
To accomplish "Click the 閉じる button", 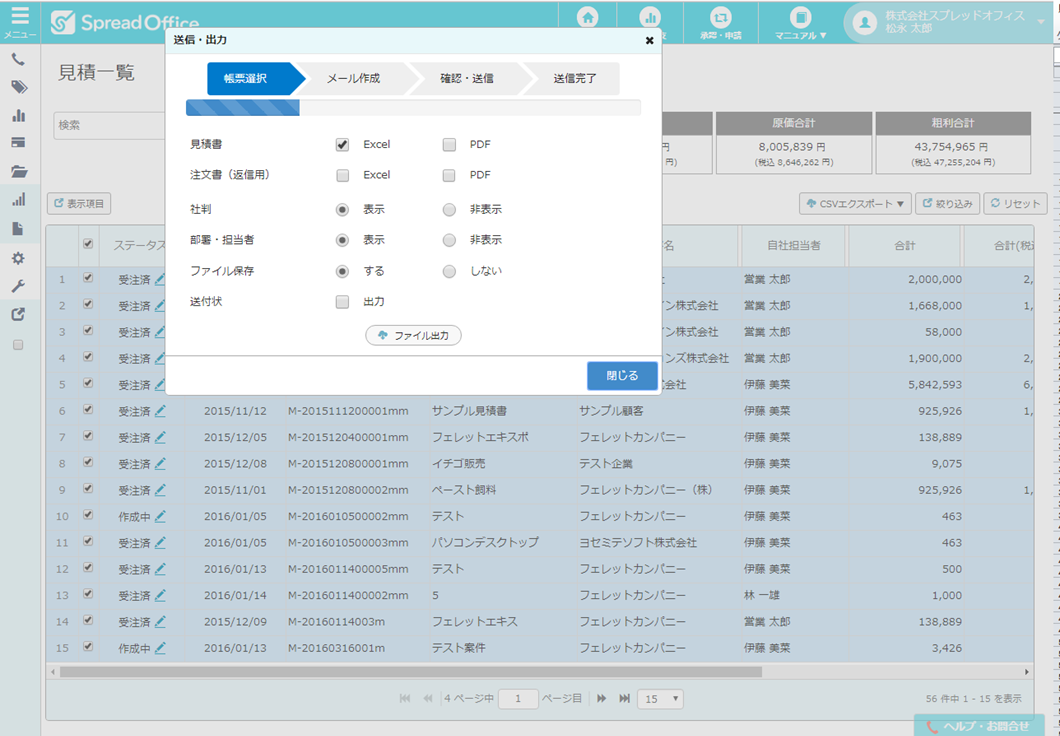I will pos(622,376).
